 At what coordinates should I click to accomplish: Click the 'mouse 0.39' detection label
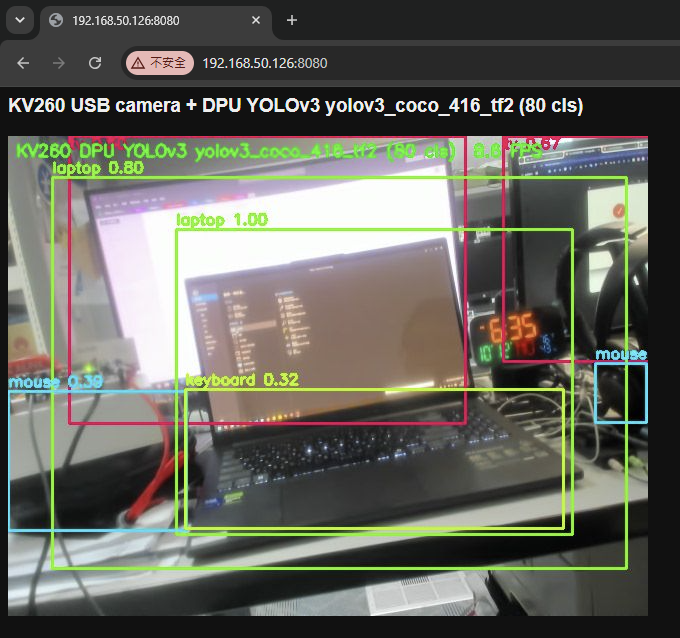pos(56,382)
